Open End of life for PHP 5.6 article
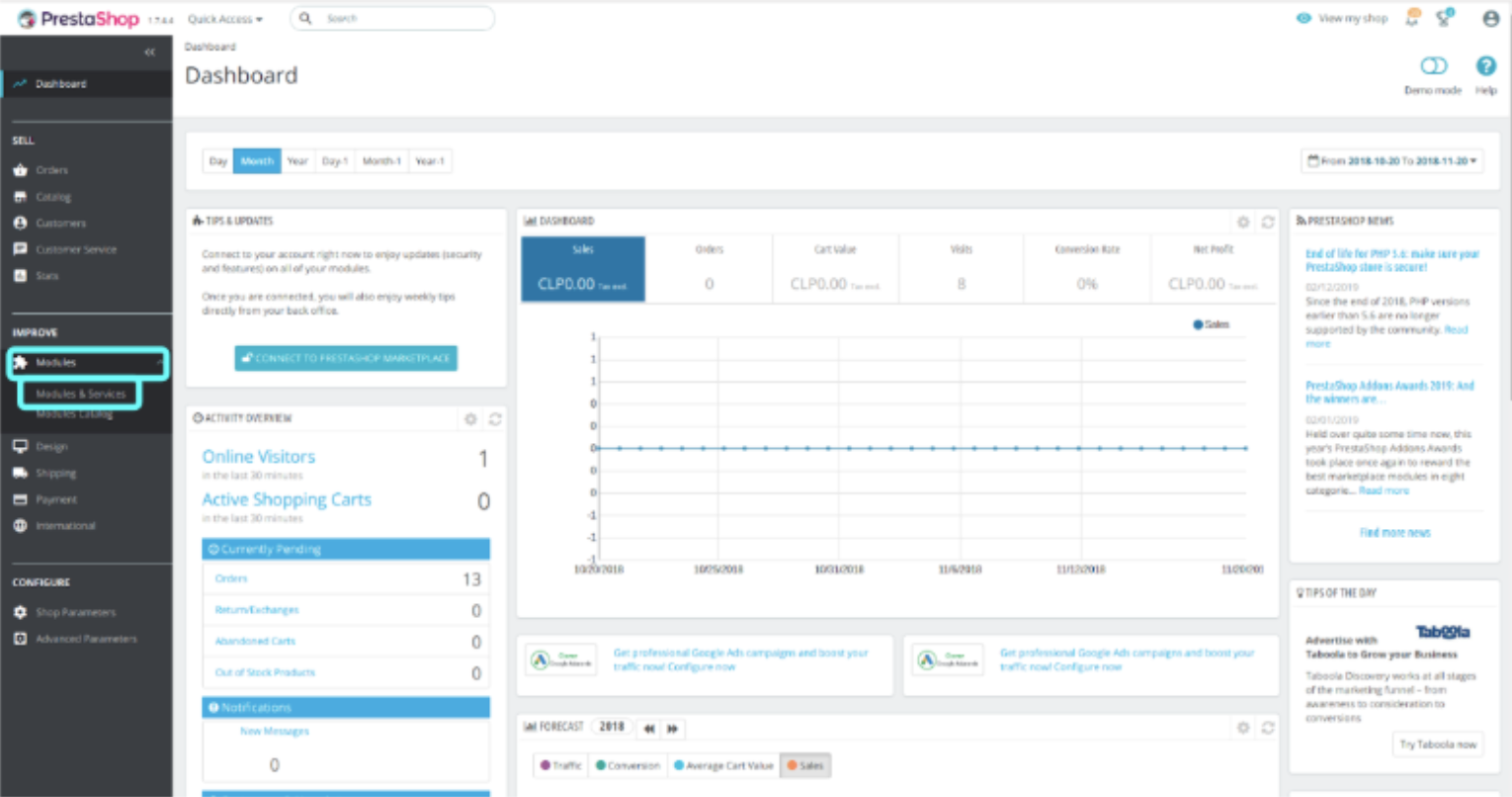Image resolution: width=1512 pixels, height=797 pixels. pos(1392,260)
